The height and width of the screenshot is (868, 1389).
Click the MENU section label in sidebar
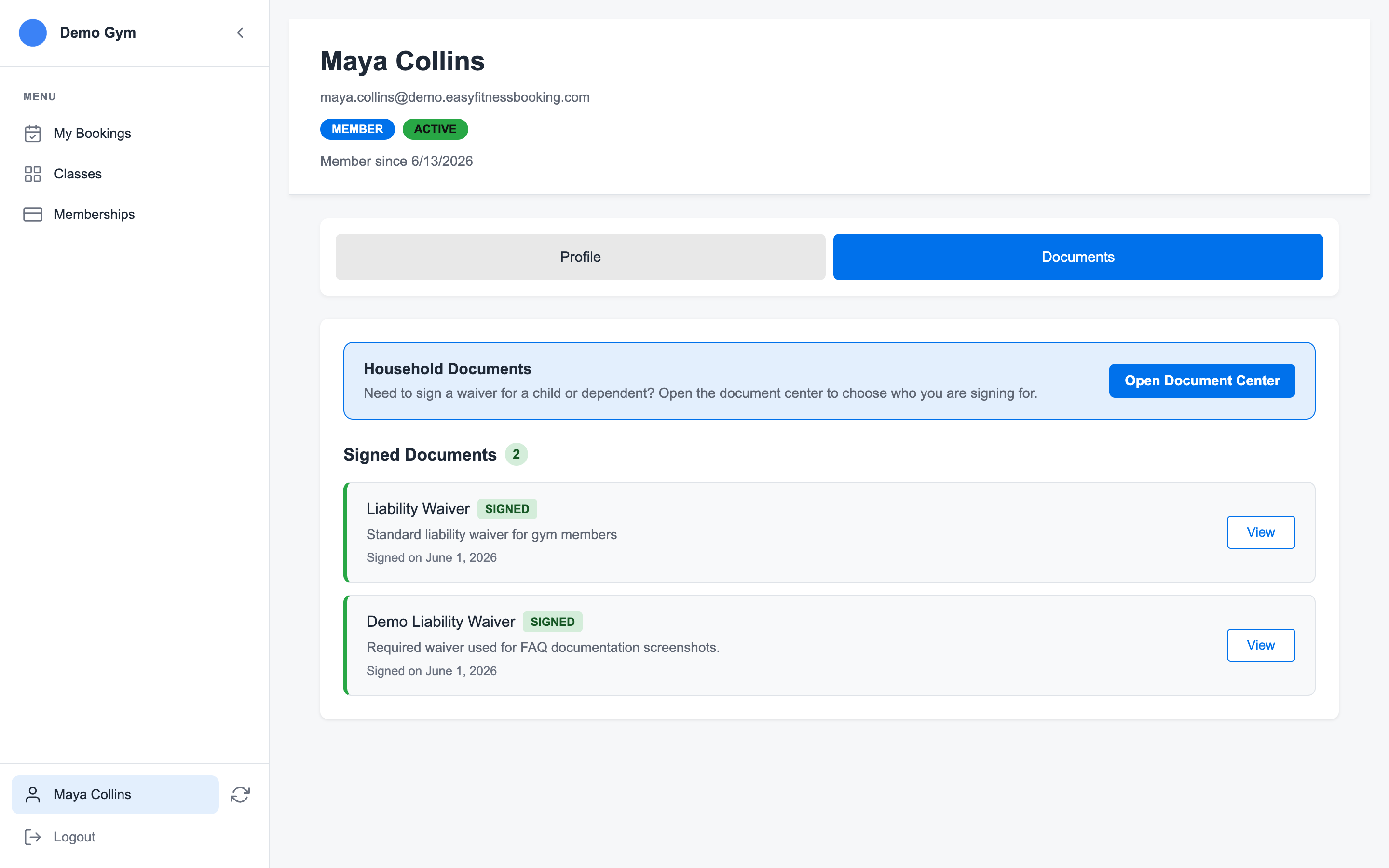coord(40,96)
